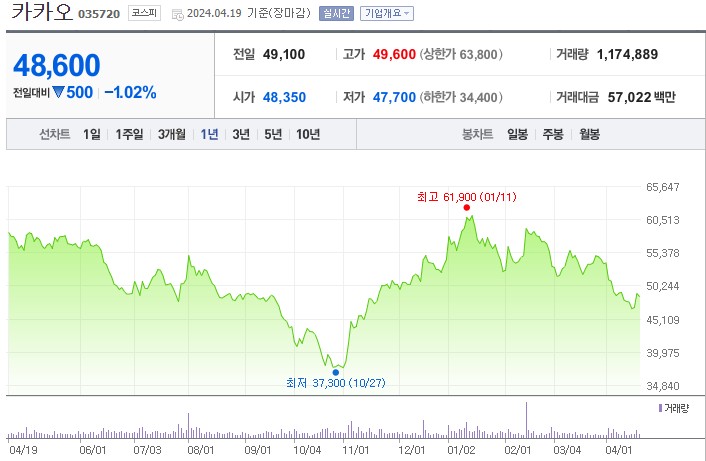The image size is (706, 461).
Task: Click the 최고 61,900 (01/11) label
Action: coord(466,197)
